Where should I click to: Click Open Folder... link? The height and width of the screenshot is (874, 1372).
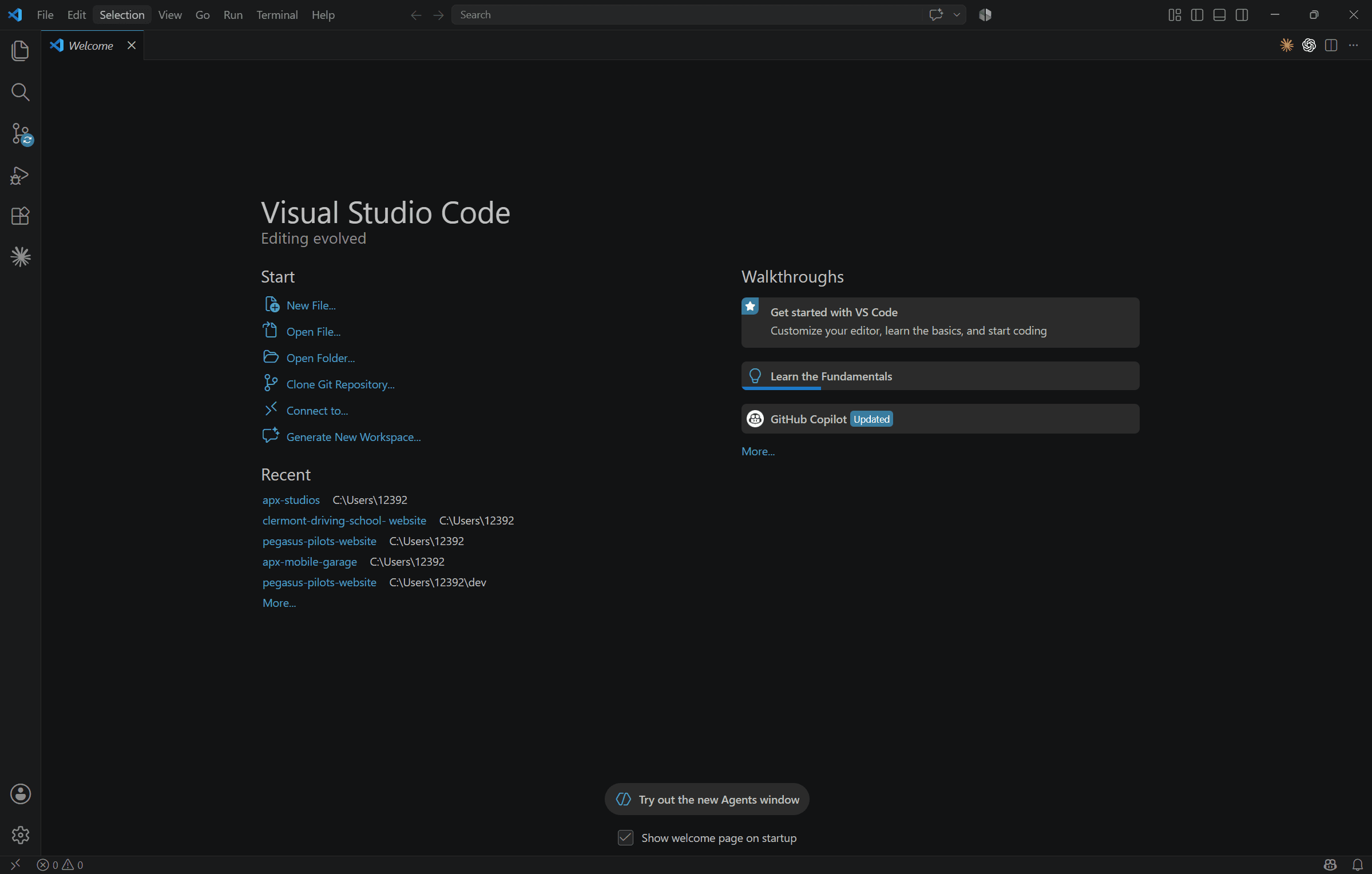(x=320, y=358)
